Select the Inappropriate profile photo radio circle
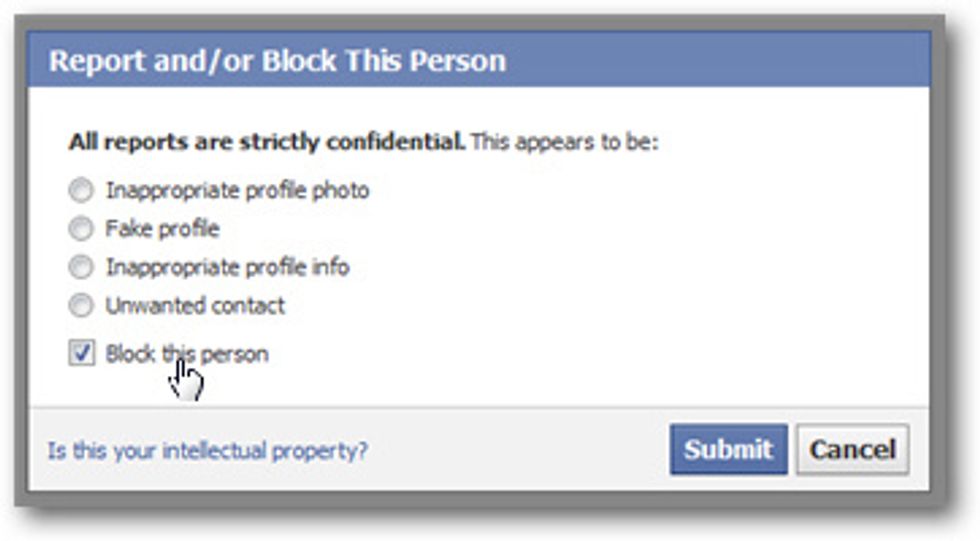Image resolution: width=980 pixels, height=541 pixels. click(x=81, y=190)
